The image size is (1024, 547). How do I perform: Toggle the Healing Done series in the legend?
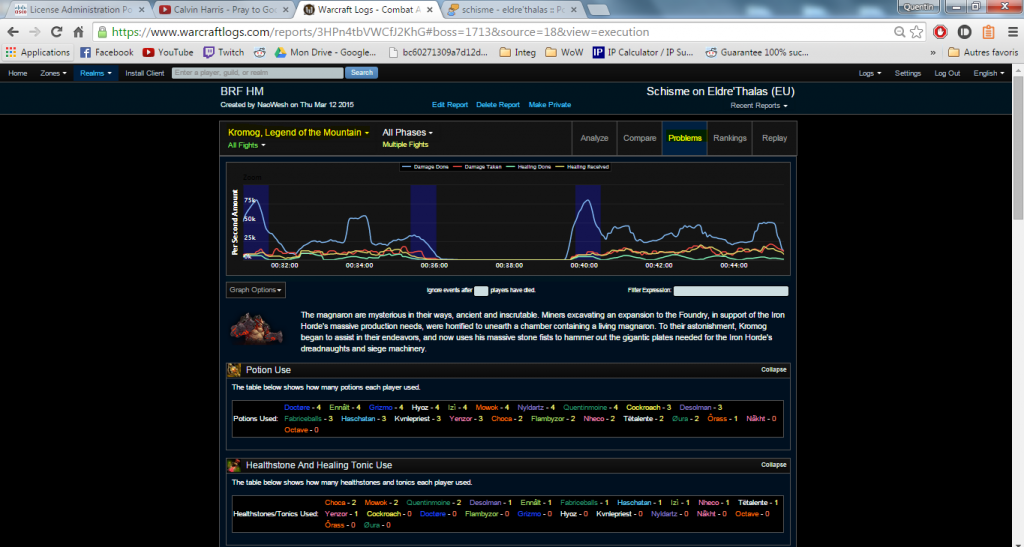pyautogui.click(x=528, y=167)
